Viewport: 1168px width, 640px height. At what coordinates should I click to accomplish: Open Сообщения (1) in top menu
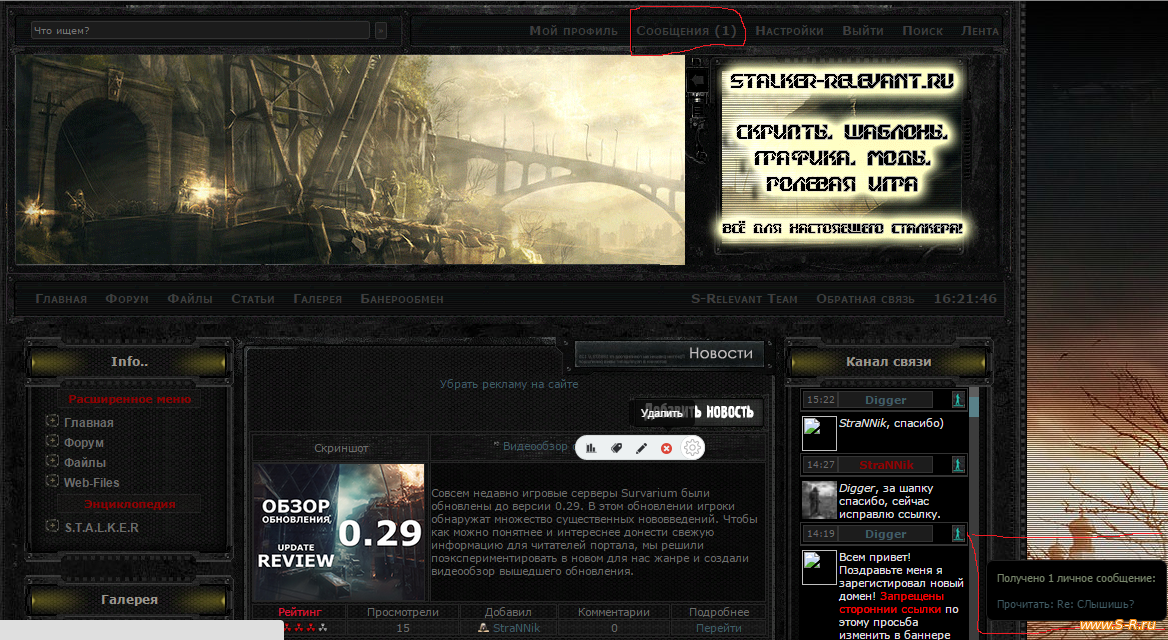pyautogui.click(x=686, y=31)
